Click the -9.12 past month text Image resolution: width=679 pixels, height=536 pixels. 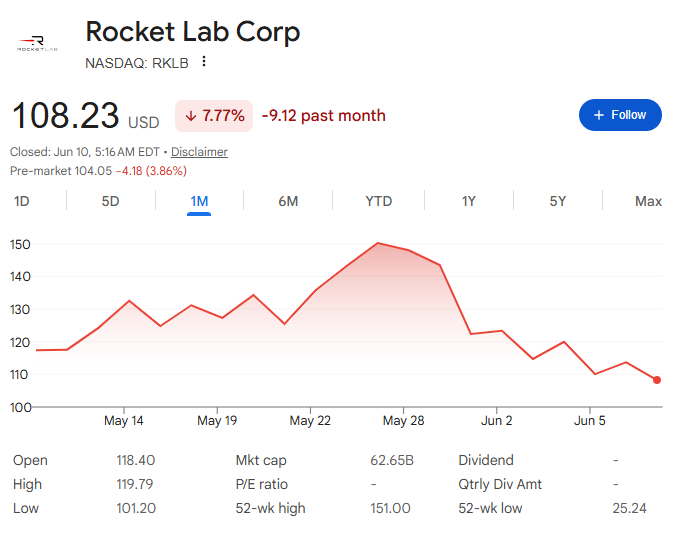pos(323,116)
